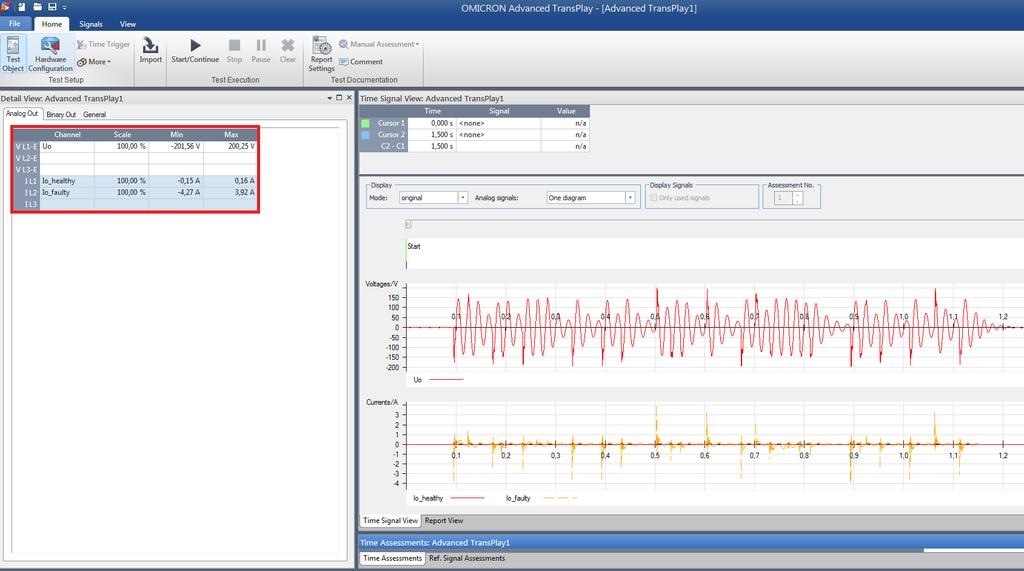This screenshot has height=571, width=1024.
Task: Click the I L3 row header
Action: tap(27, 204)
